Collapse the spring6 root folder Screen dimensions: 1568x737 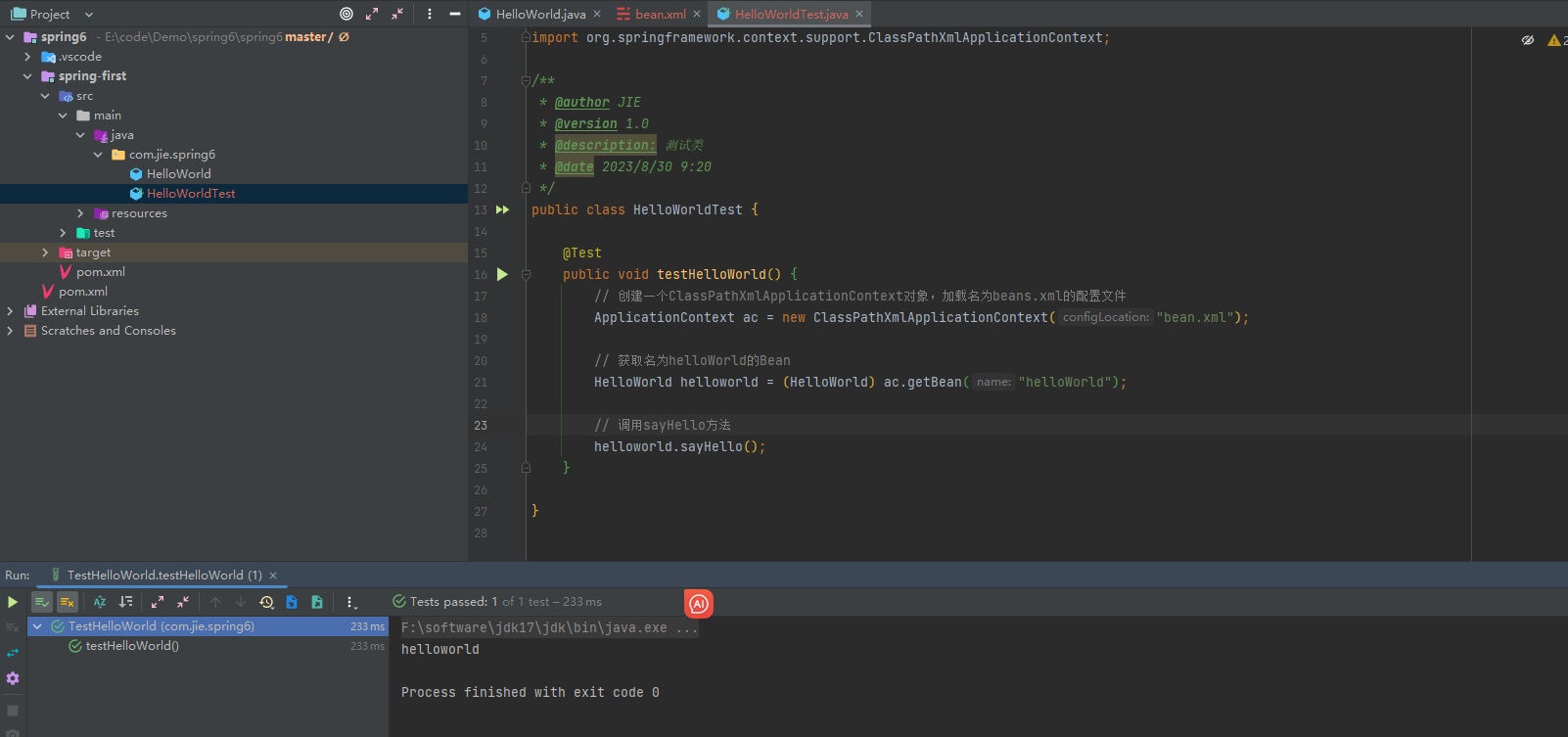tap(10, 37)
